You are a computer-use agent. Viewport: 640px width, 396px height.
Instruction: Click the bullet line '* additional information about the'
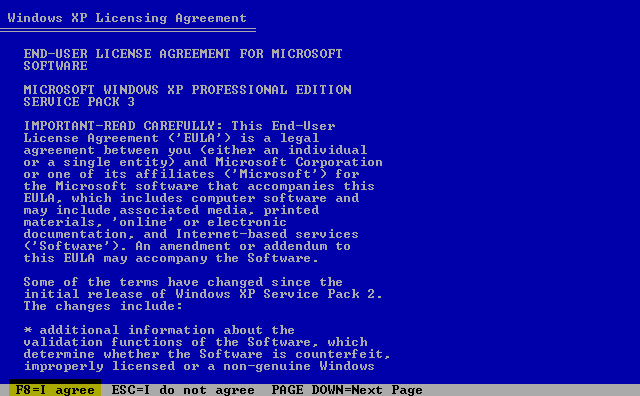click(159, 330)
